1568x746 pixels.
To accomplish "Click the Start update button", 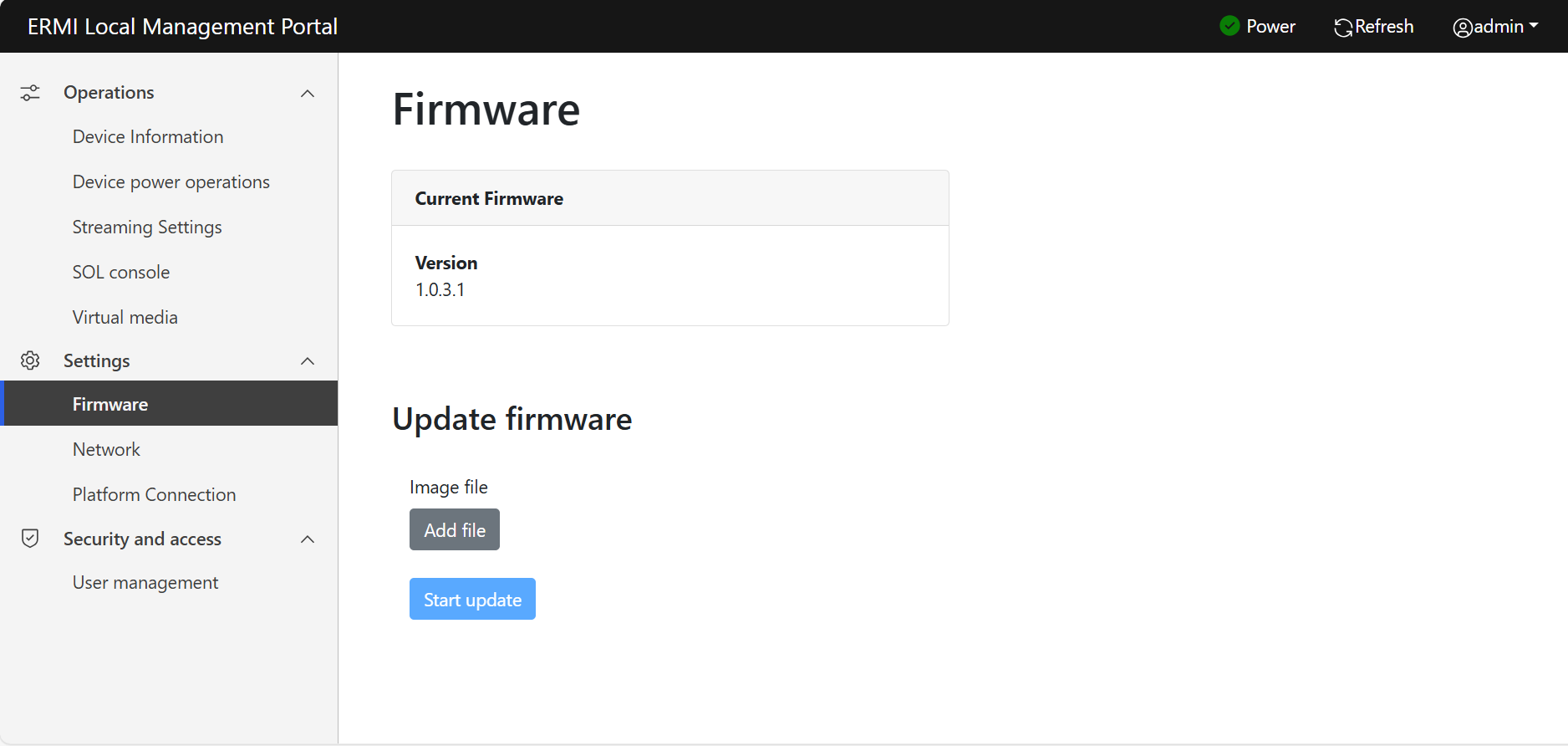I will [x=472, y=599].
